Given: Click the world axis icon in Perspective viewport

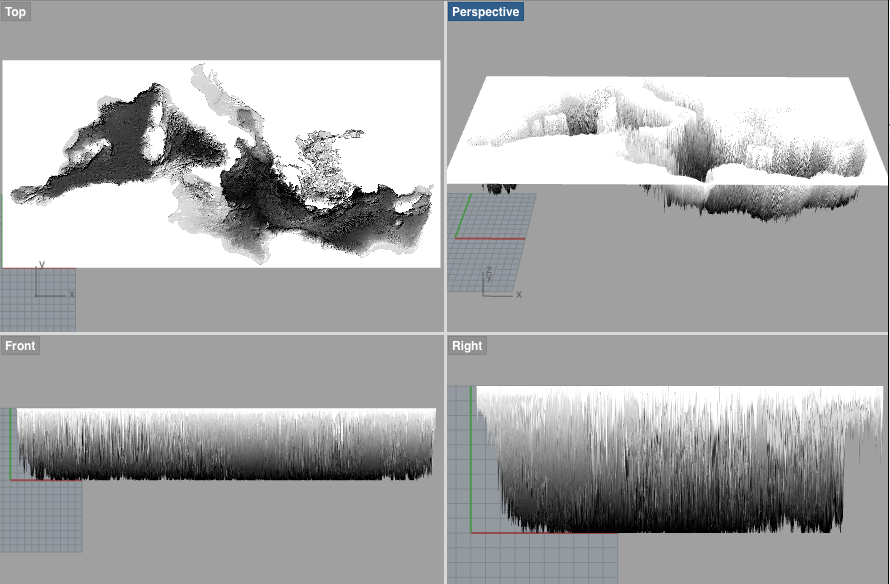Looking at the screenshot, I should click(502, 283).
